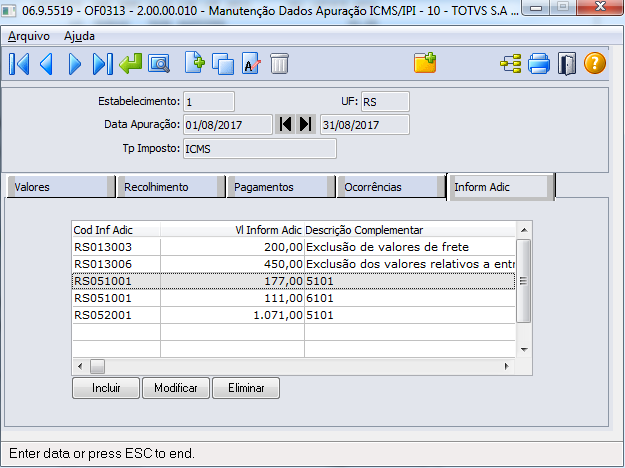The height and width of the screenshot is (468, 625).
Task: Click value cell 1.071,00
Action: [232, 315]
